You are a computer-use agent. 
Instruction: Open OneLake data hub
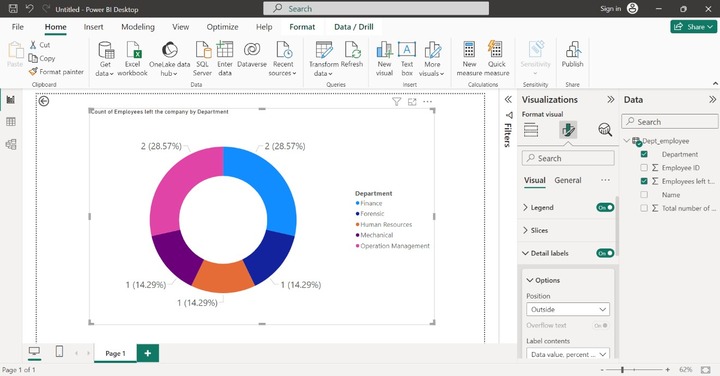pos(169,59)
